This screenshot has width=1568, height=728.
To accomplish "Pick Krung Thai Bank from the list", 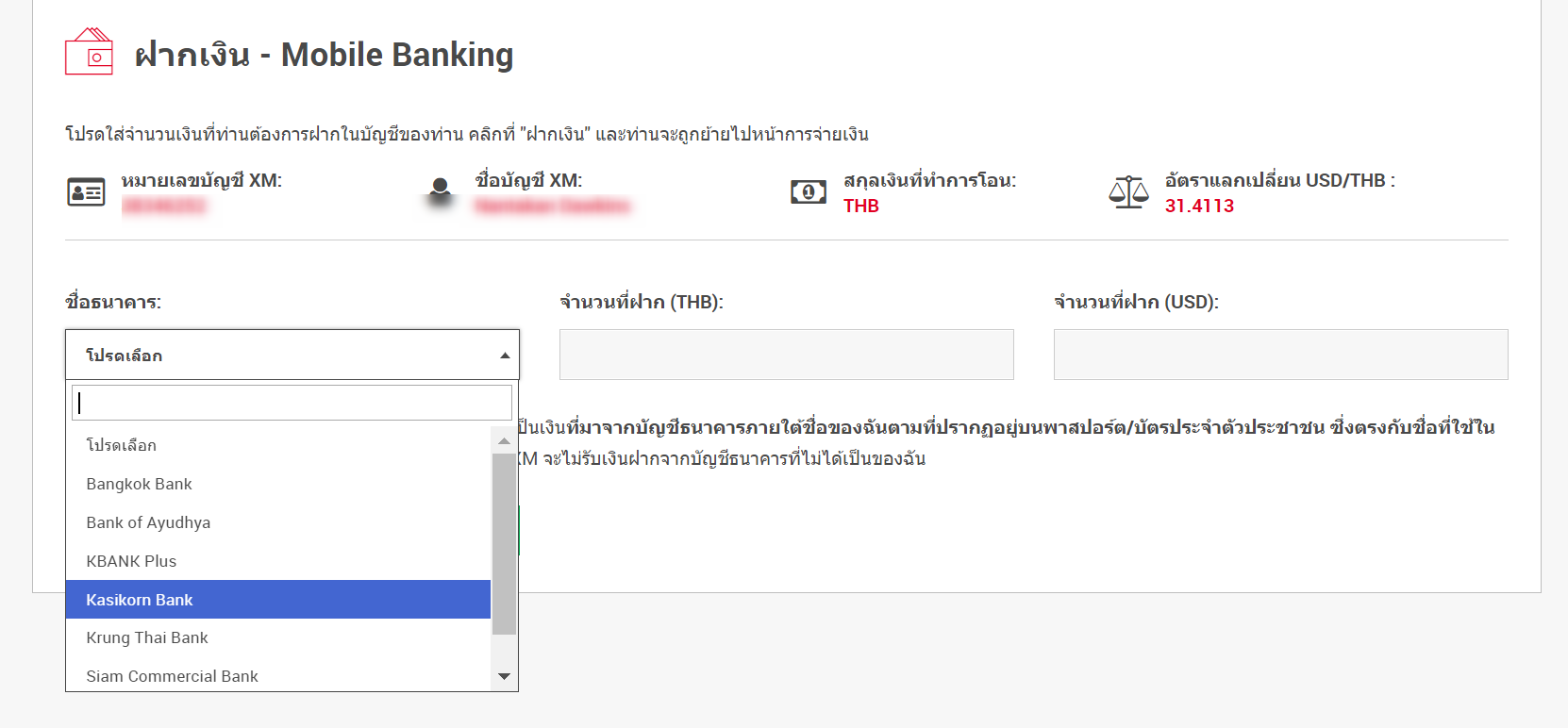I will pyautogui.click(x=278, y=637).
